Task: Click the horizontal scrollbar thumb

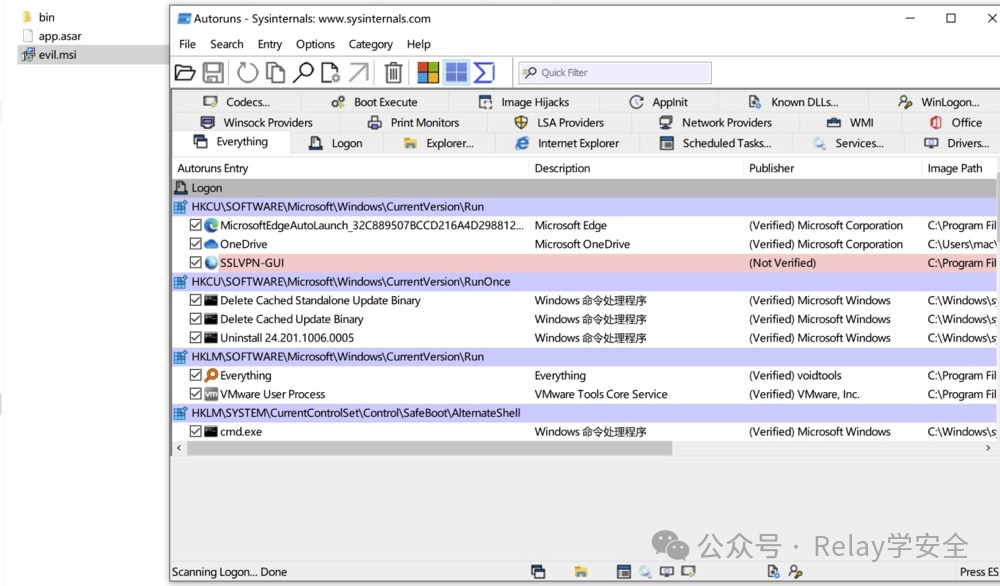Action: point(429,448)
